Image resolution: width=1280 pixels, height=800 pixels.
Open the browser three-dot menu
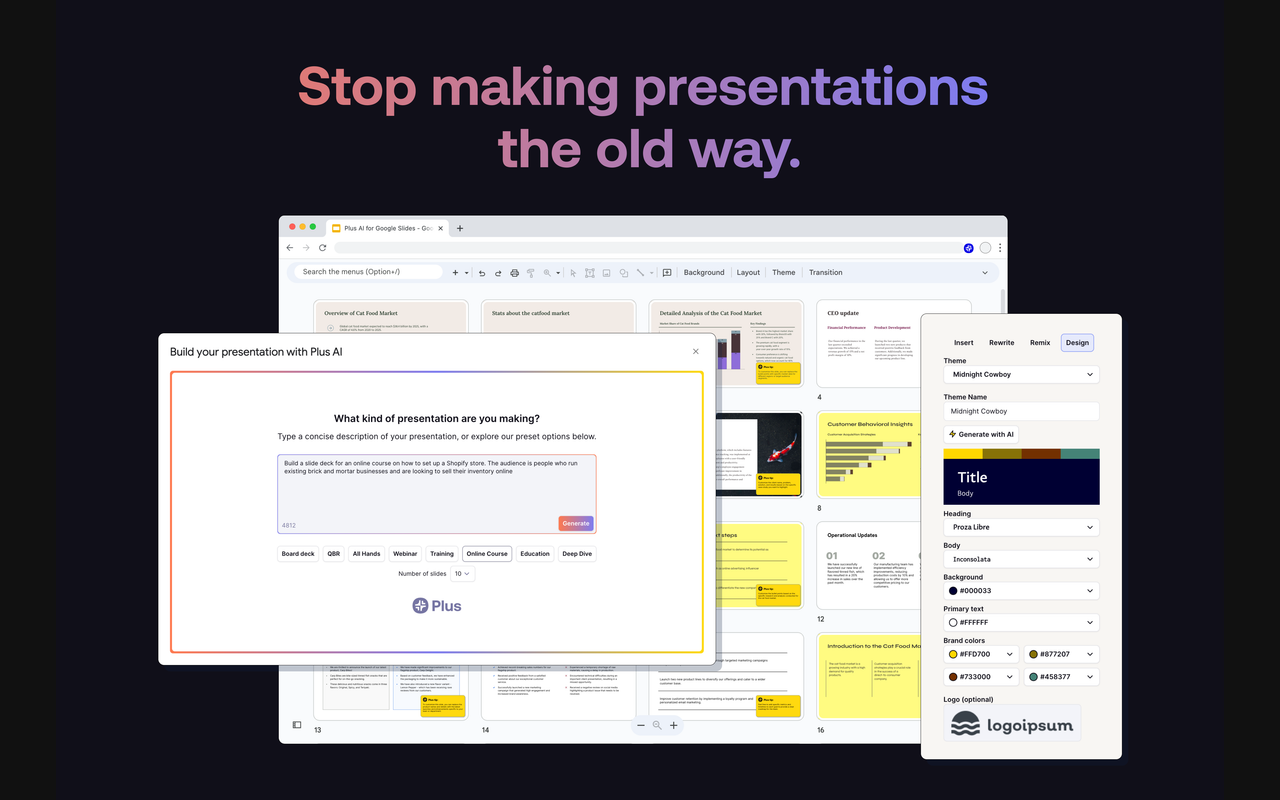pyautogui.click(x=1000, y=247)
